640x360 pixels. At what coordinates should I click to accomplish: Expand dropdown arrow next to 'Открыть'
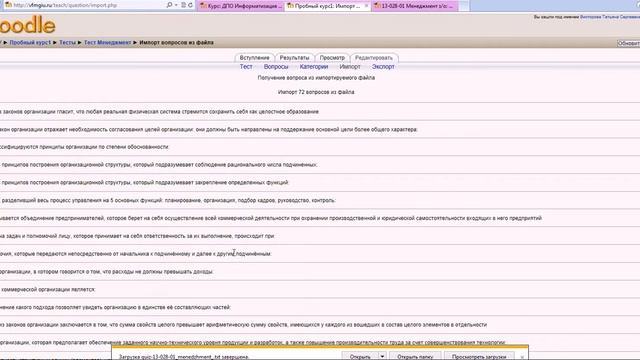[x=382, y=356]
